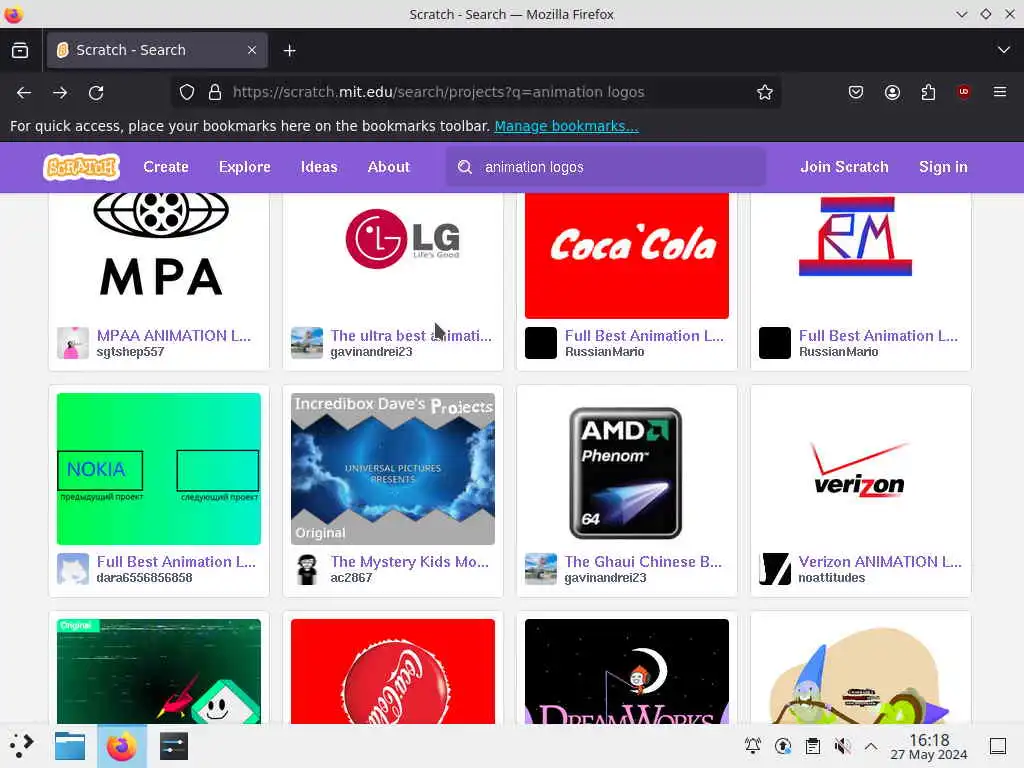This screenshot has height=768, width=1024.
Task: Open the MPA logo project thumbnail
Action: [159, 255]
